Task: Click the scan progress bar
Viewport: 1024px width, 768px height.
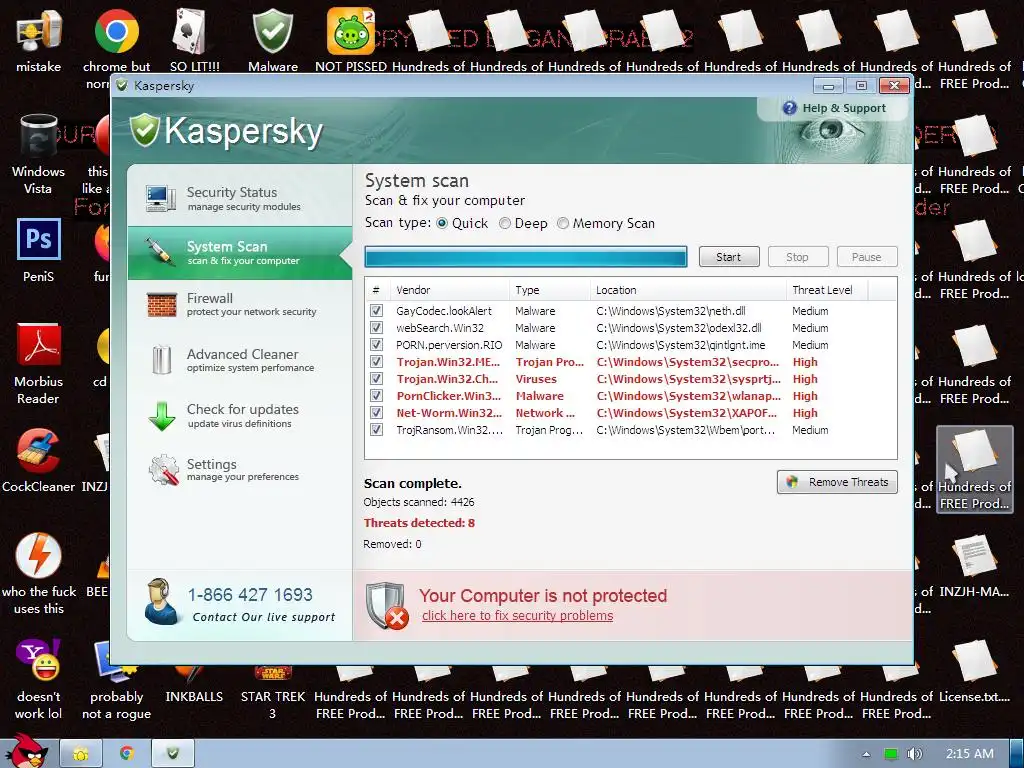Action: point(526,257)
